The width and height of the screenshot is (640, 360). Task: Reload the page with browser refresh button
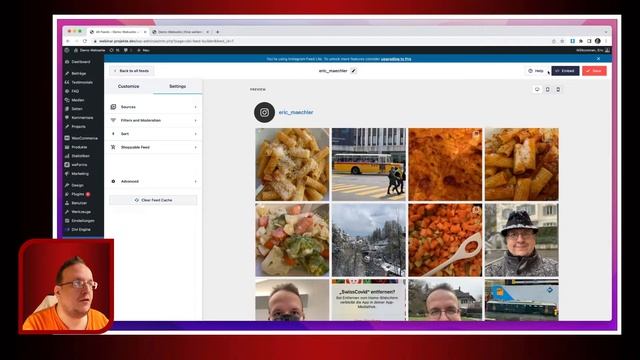click(85, 41)
